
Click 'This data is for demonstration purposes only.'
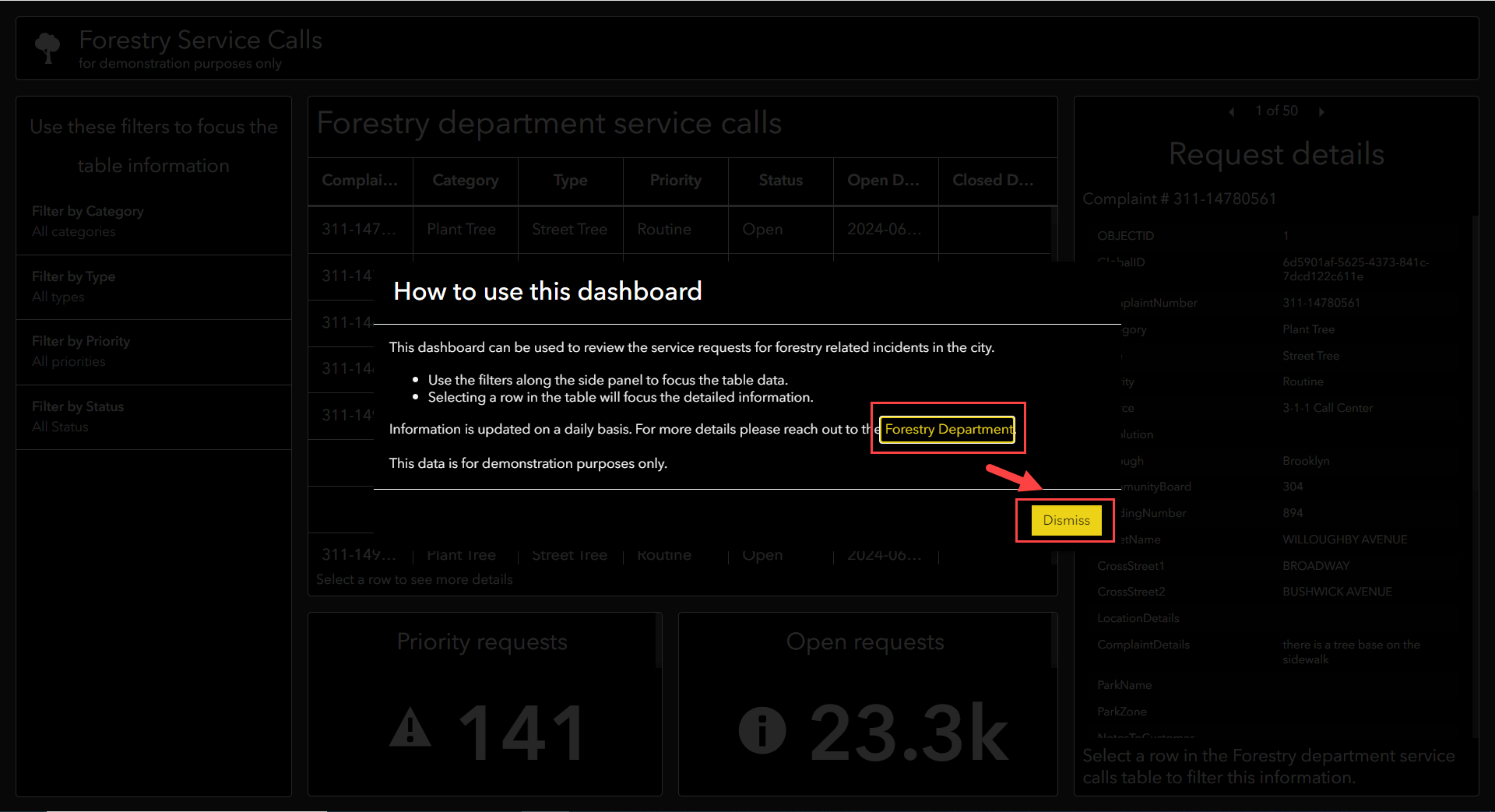click(528, 464)
